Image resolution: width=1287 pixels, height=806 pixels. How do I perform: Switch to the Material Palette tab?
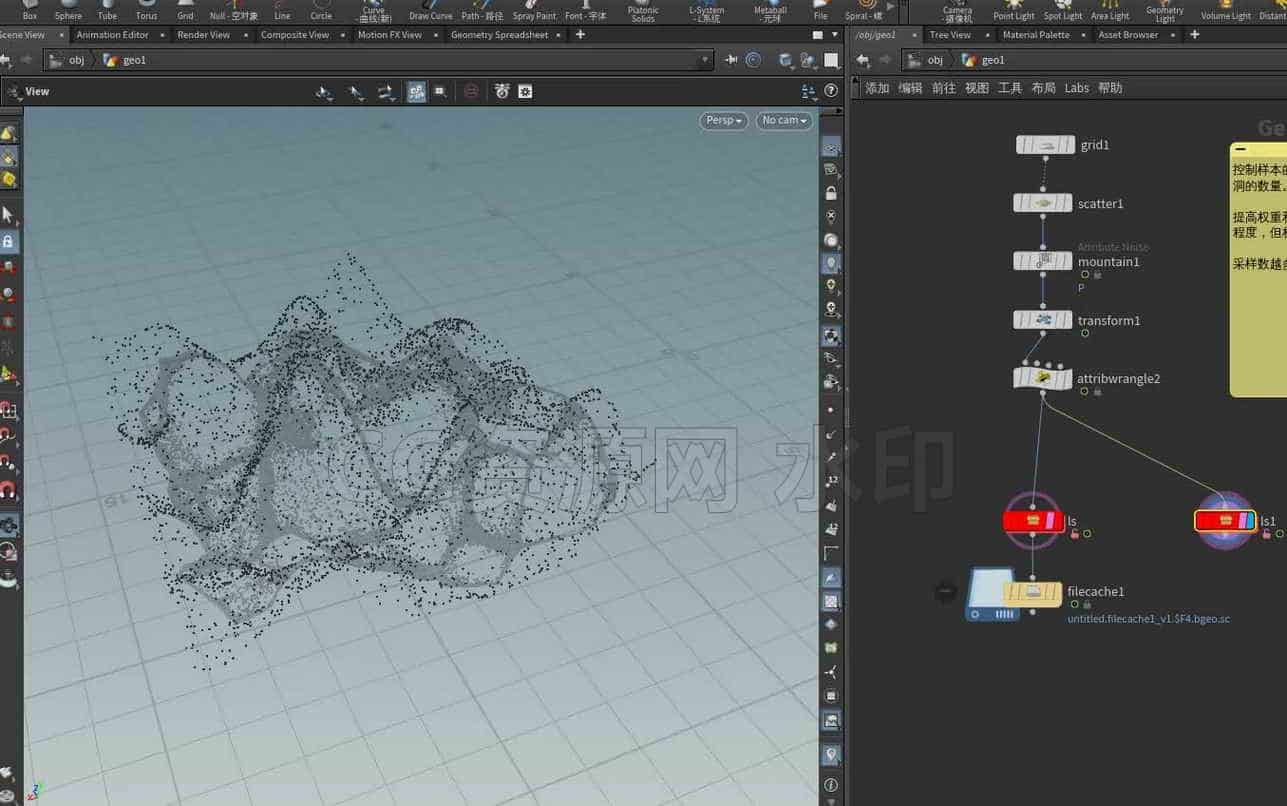point(1035,34)
